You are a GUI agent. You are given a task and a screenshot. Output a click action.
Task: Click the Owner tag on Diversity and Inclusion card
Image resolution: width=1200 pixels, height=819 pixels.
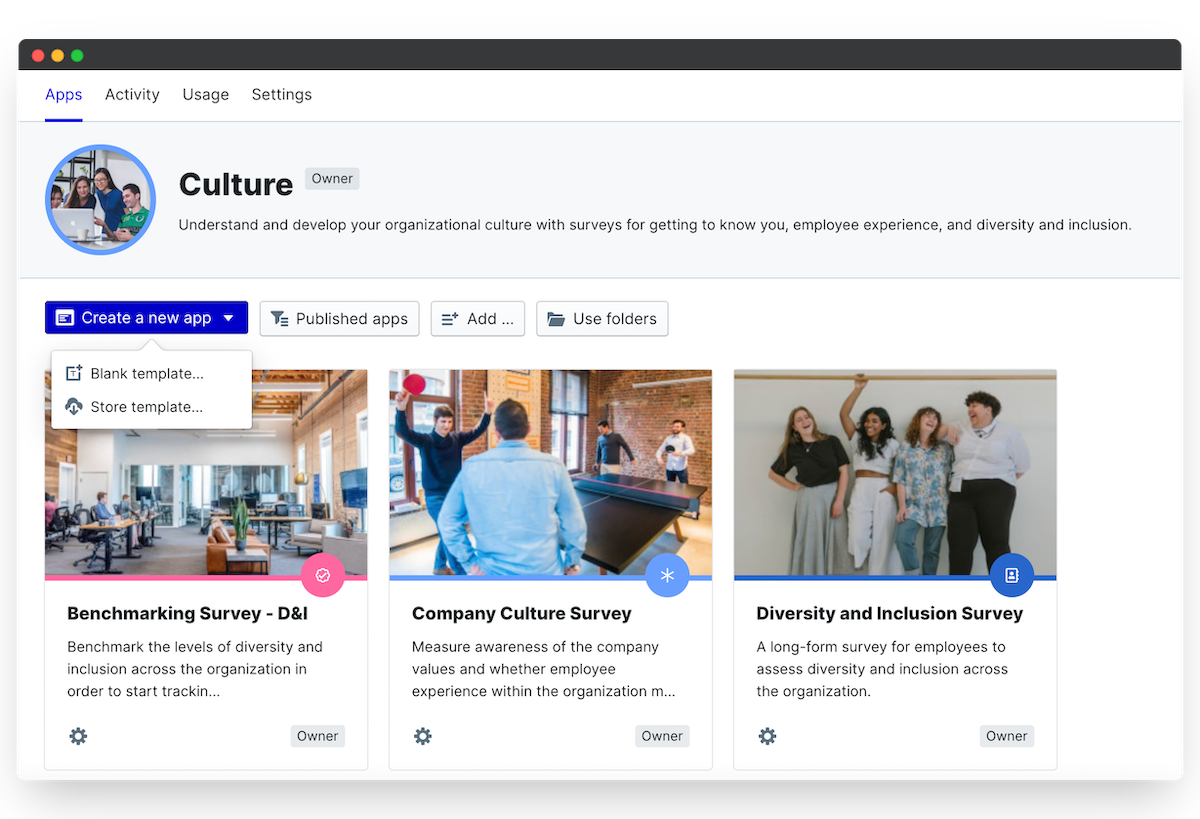click(1007, 736)
